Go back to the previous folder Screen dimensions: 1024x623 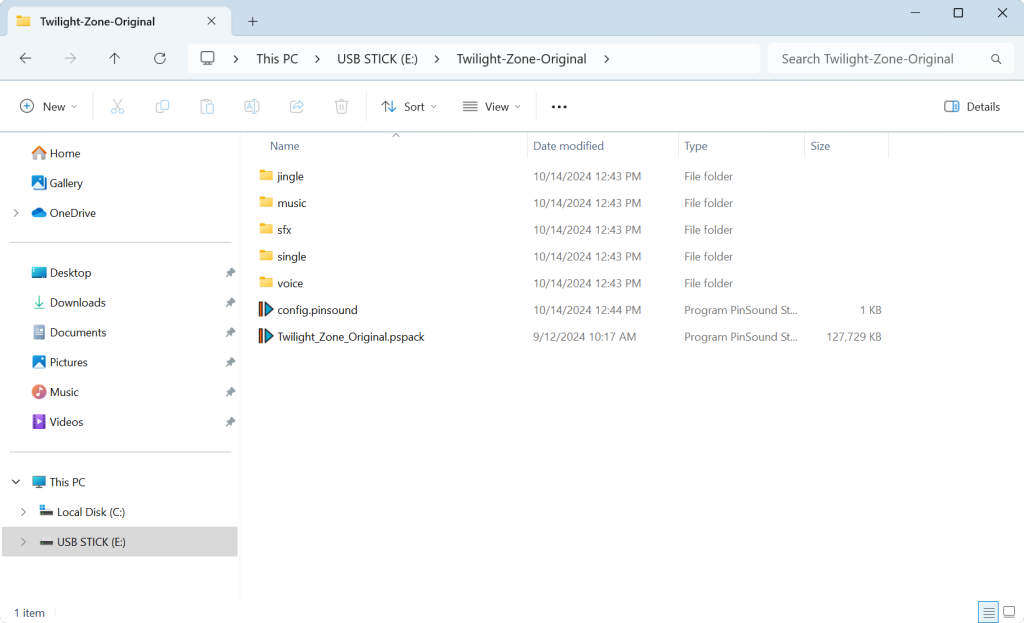(25, 59)
